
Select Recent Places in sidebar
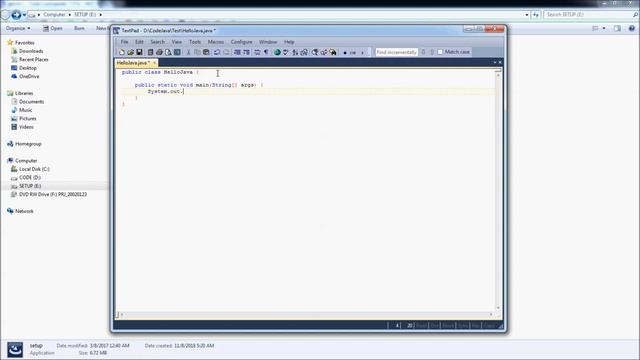tap(33, 60)
